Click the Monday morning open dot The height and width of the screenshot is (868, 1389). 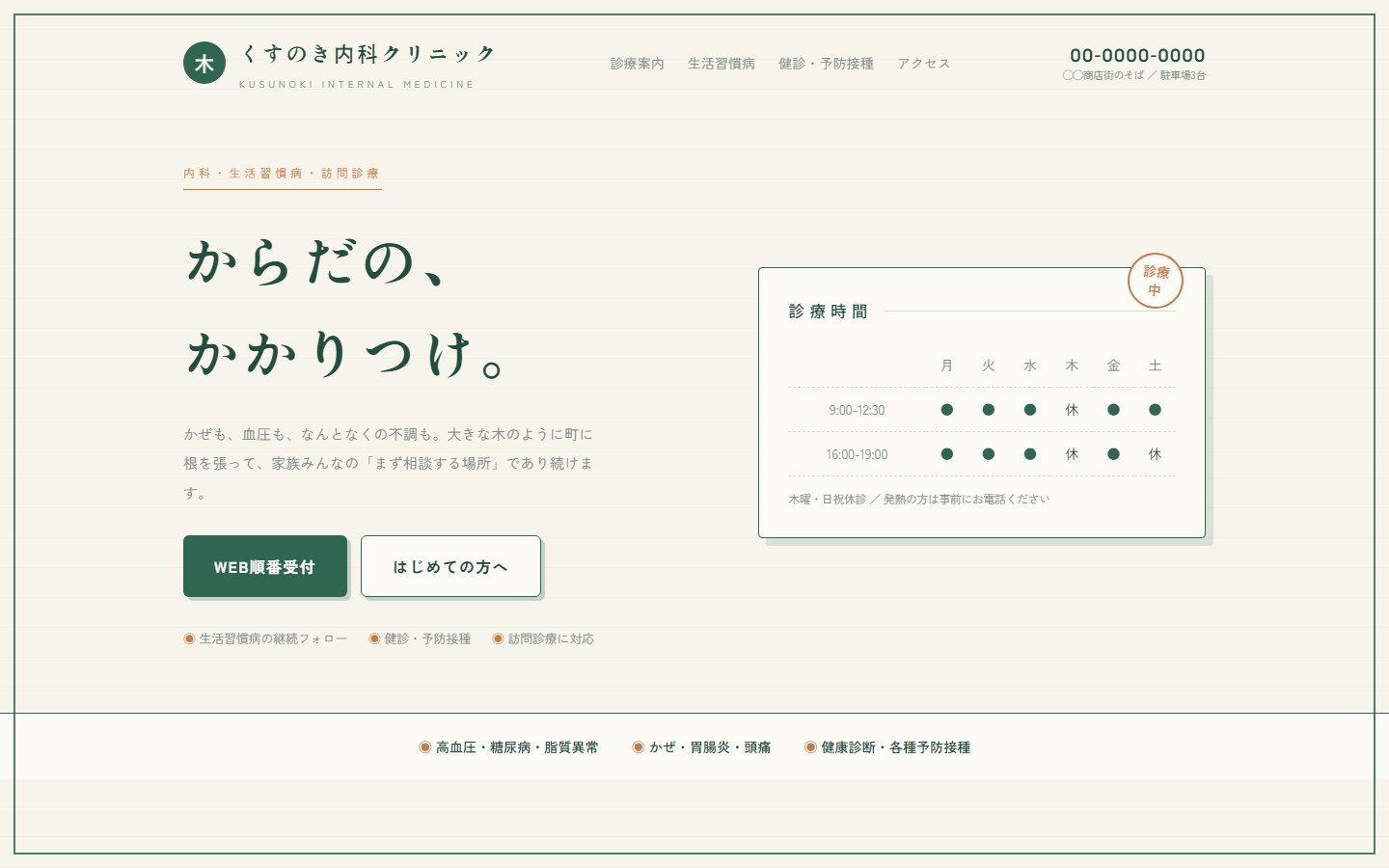tap(947, 410)
